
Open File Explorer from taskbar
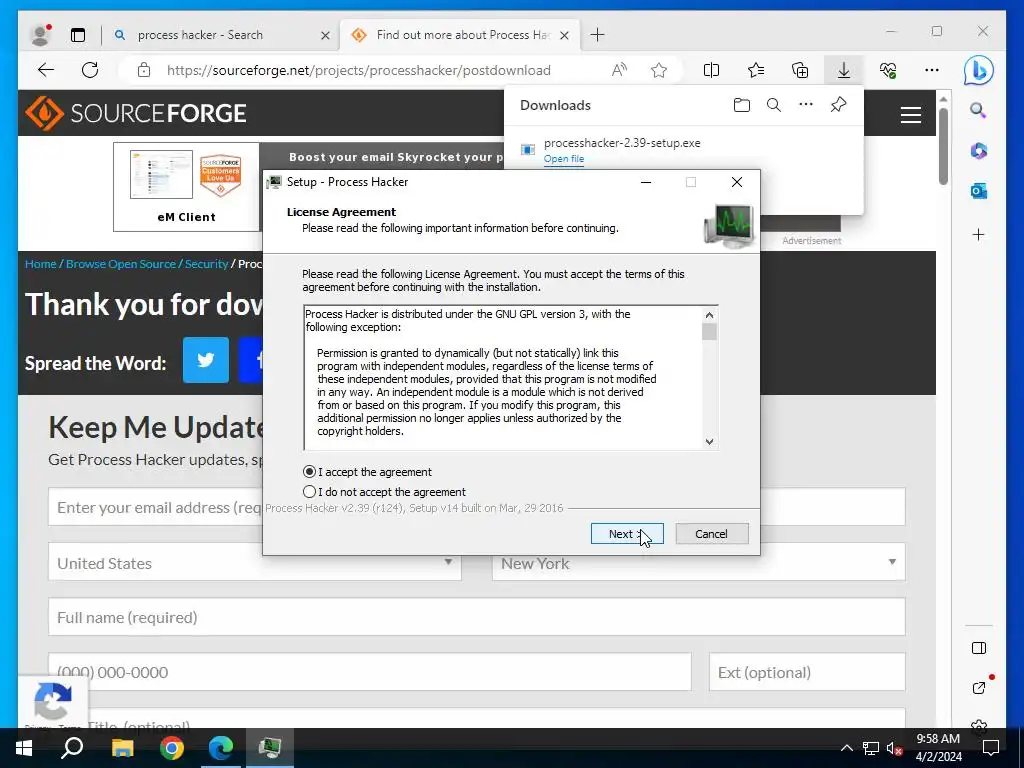click(x=122, y=748)
